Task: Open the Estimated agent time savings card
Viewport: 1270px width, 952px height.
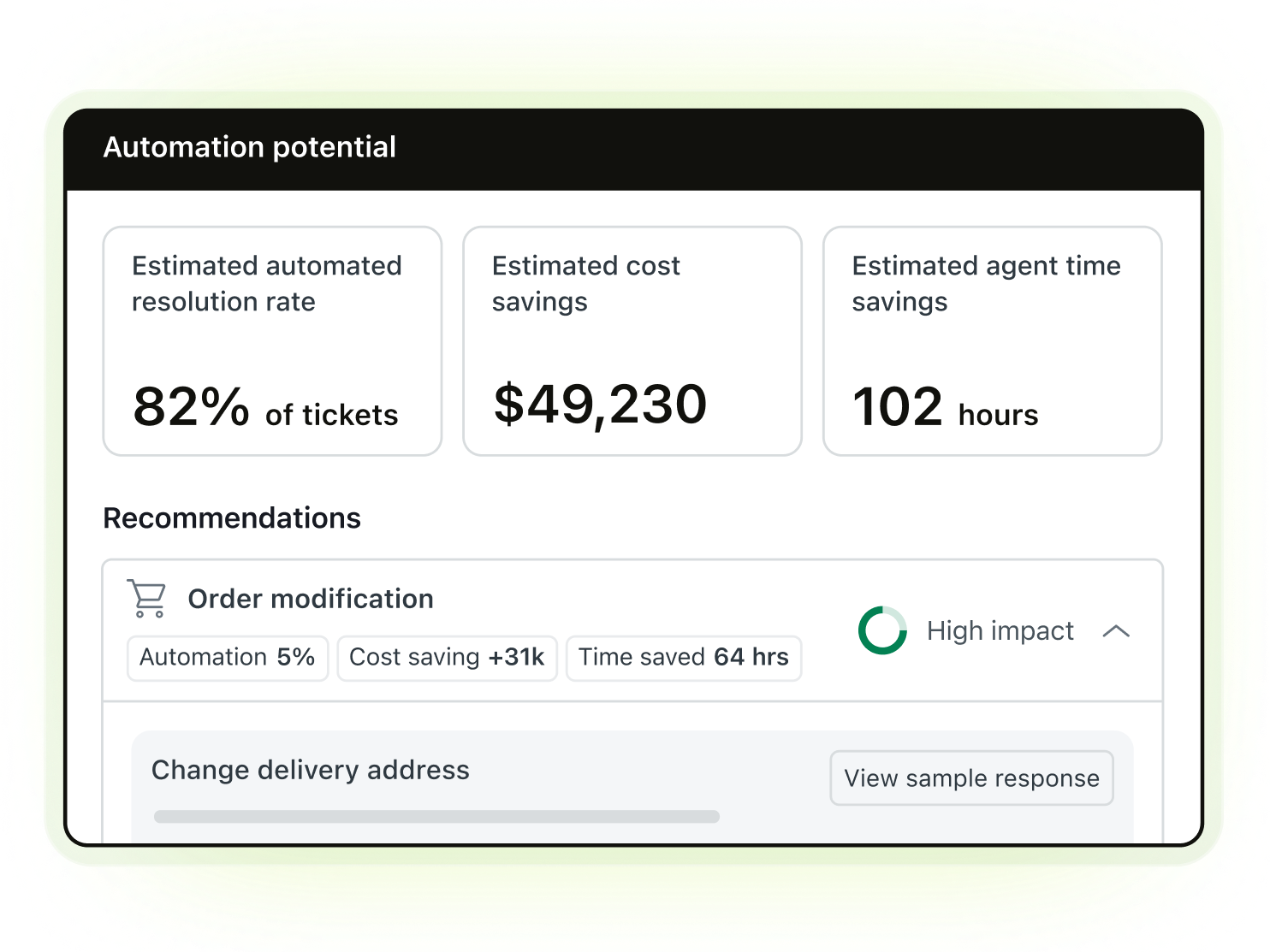Action: [992, 340]
